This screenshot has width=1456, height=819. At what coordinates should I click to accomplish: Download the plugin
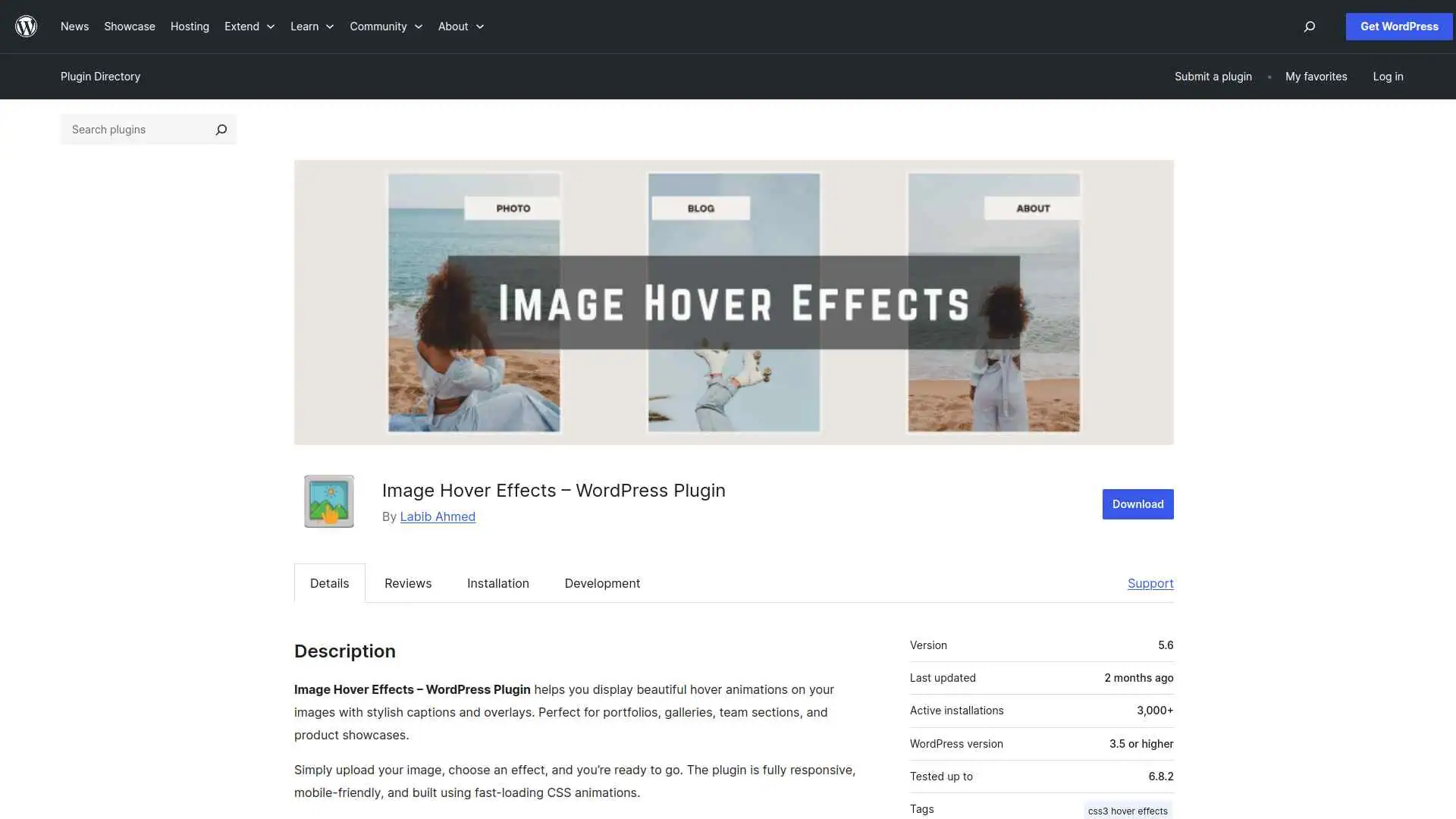pyautogui.click(x=1137, y=504)
